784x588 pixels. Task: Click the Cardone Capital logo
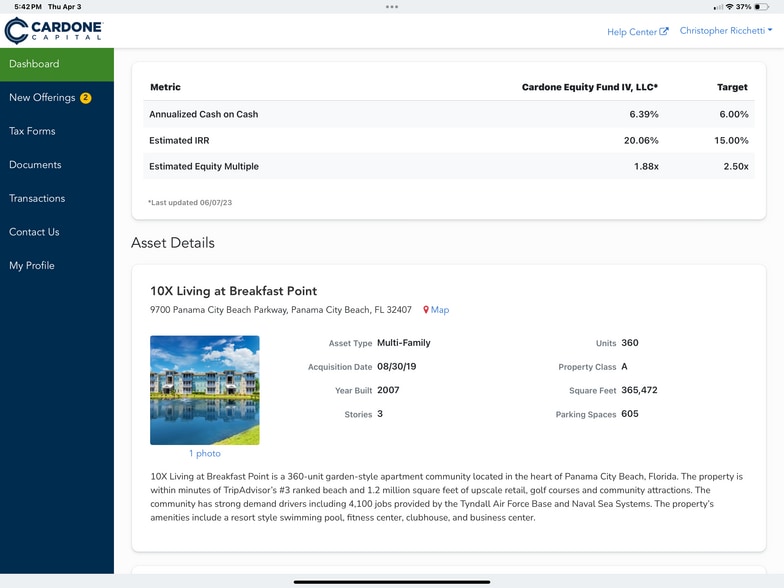[x=53, y=30]
